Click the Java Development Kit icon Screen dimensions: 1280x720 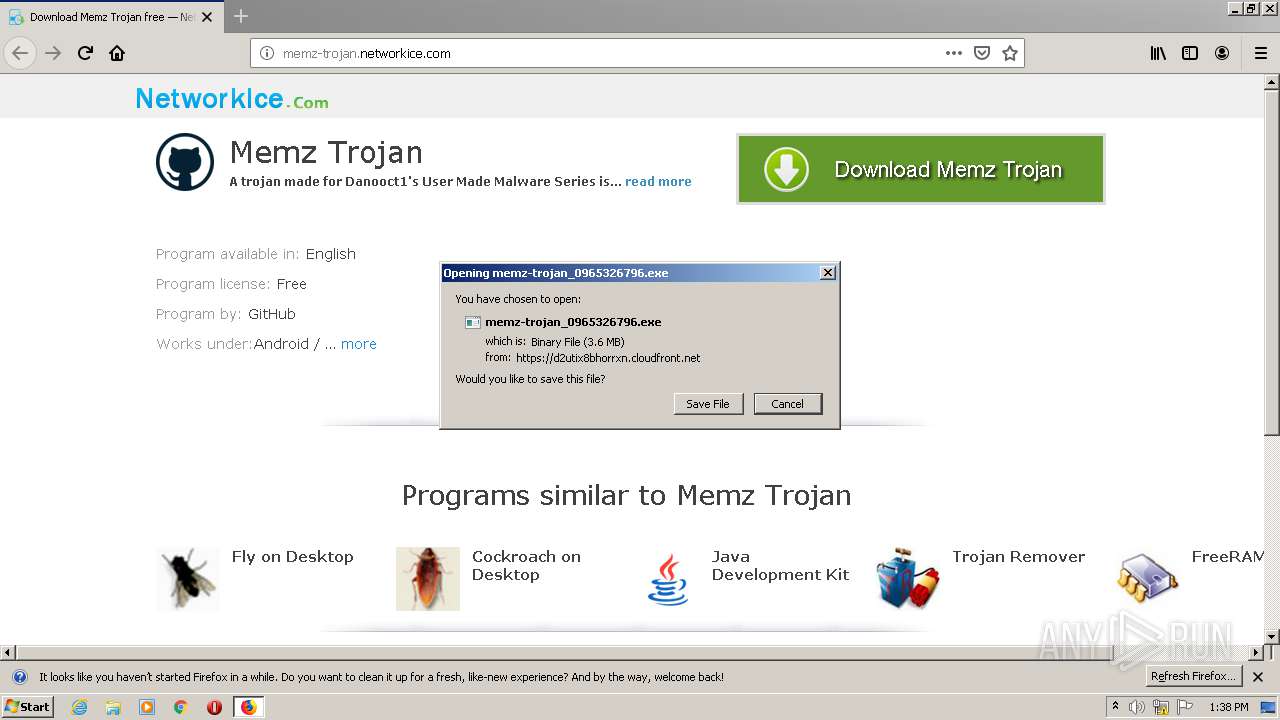(x=668, y=579)
